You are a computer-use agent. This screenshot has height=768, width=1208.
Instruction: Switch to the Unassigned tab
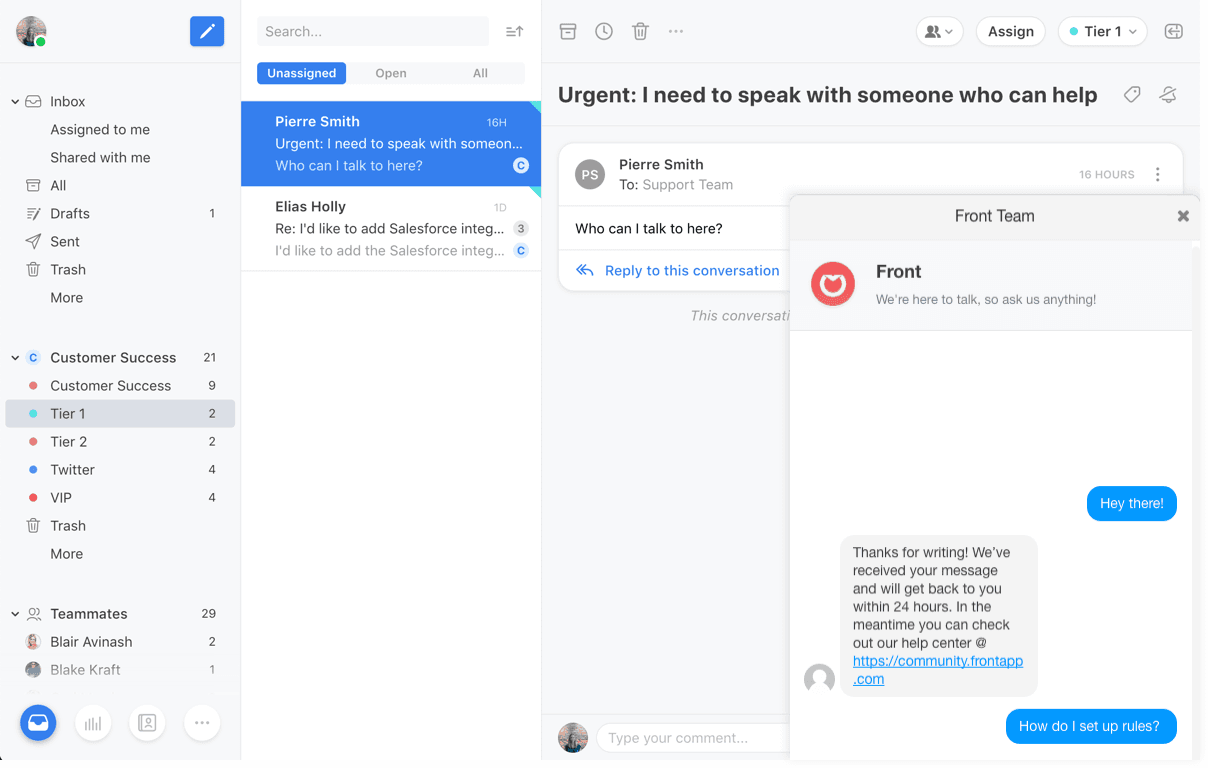point(302,73)
